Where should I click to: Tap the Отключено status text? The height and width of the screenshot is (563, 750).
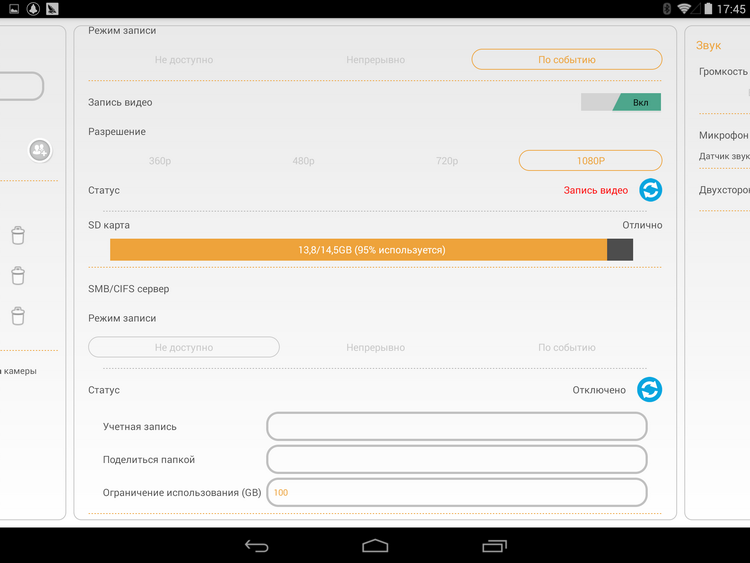[599, 390]
